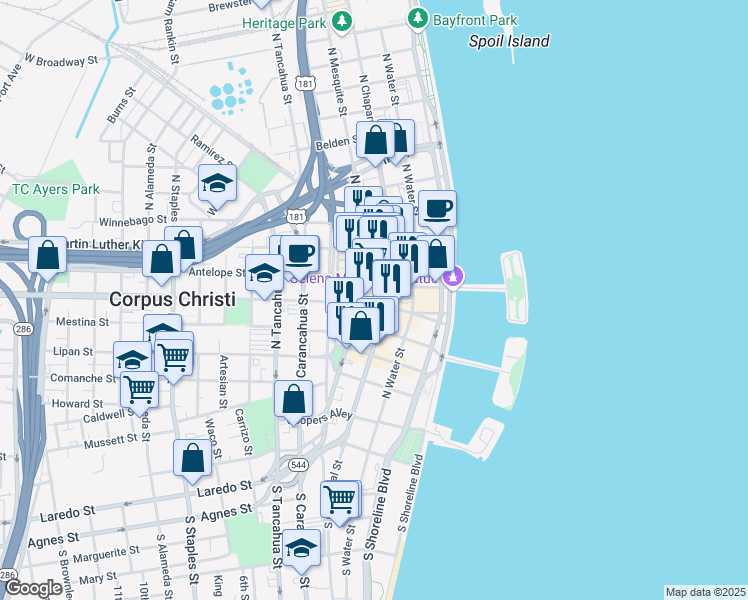
Task: Click the Heritage Park tree pin
Action: [342, 21]
